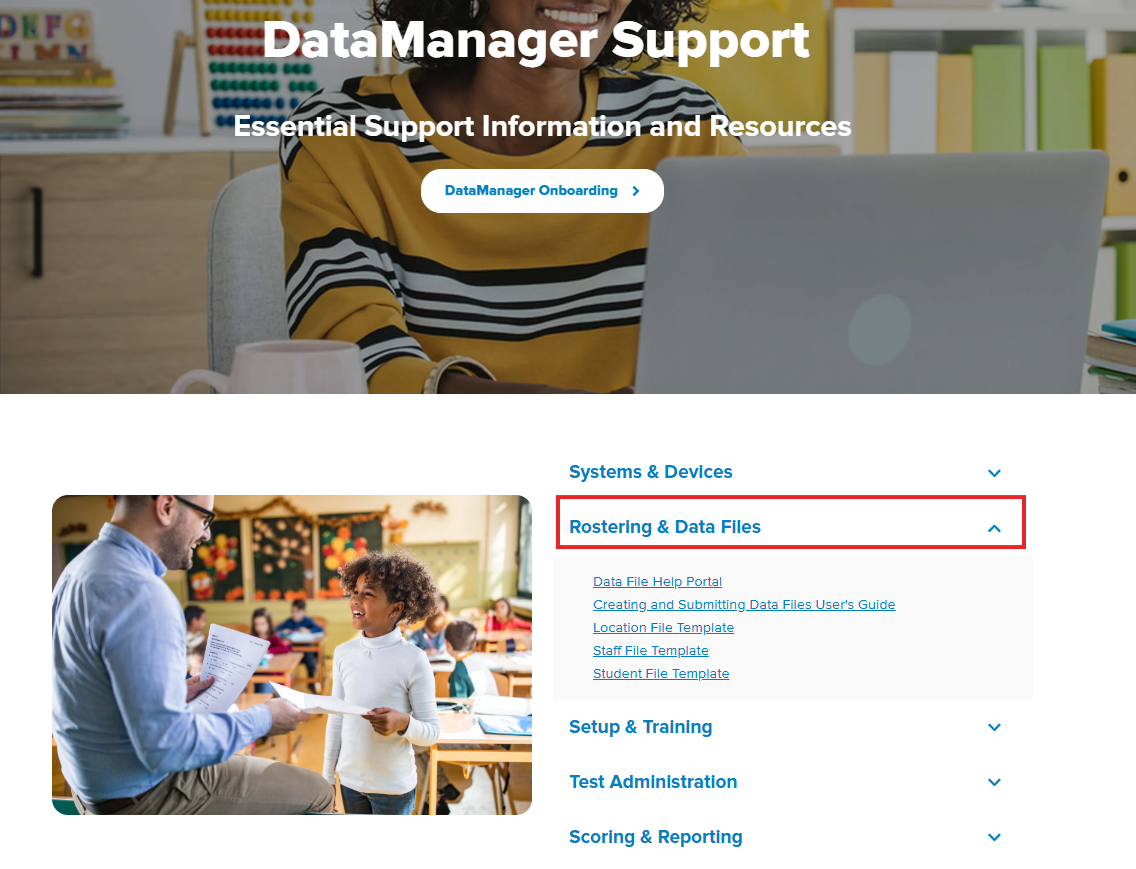The width and height of the screenshot is (1136, 869).
Task: Click the Rostering & Data Files heading
Action: coord(664,527)
